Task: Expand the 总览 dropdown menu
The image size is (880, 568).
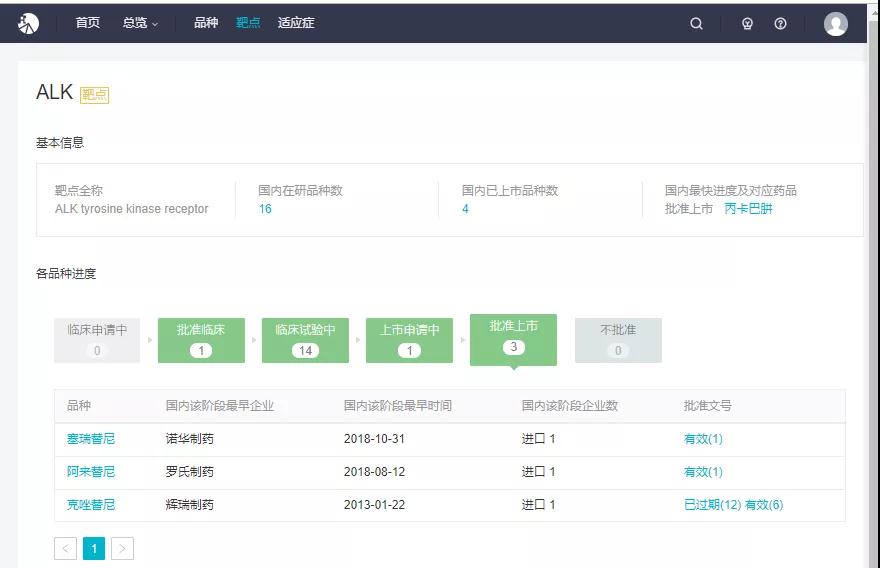Action: (x=140, y=23)
